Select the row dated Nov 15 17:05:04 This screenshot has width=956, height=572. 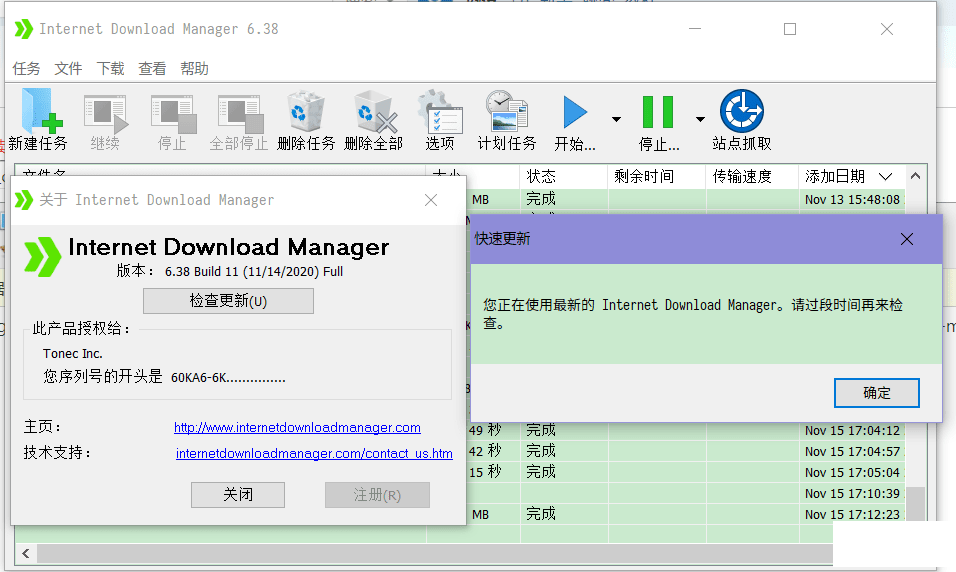(x=684, y=472)
